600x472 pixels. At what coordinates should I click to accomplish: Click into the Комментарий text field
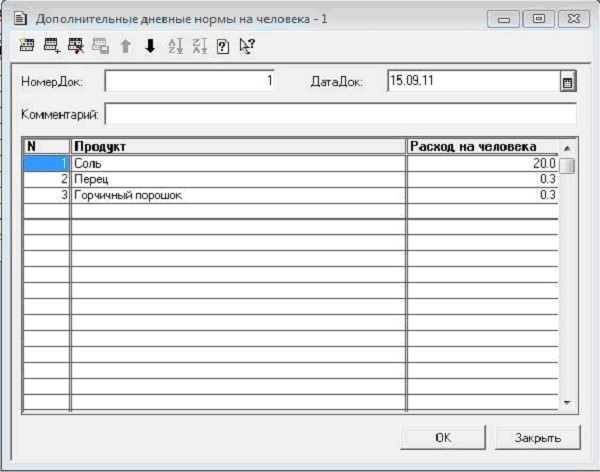pos(340,113)
